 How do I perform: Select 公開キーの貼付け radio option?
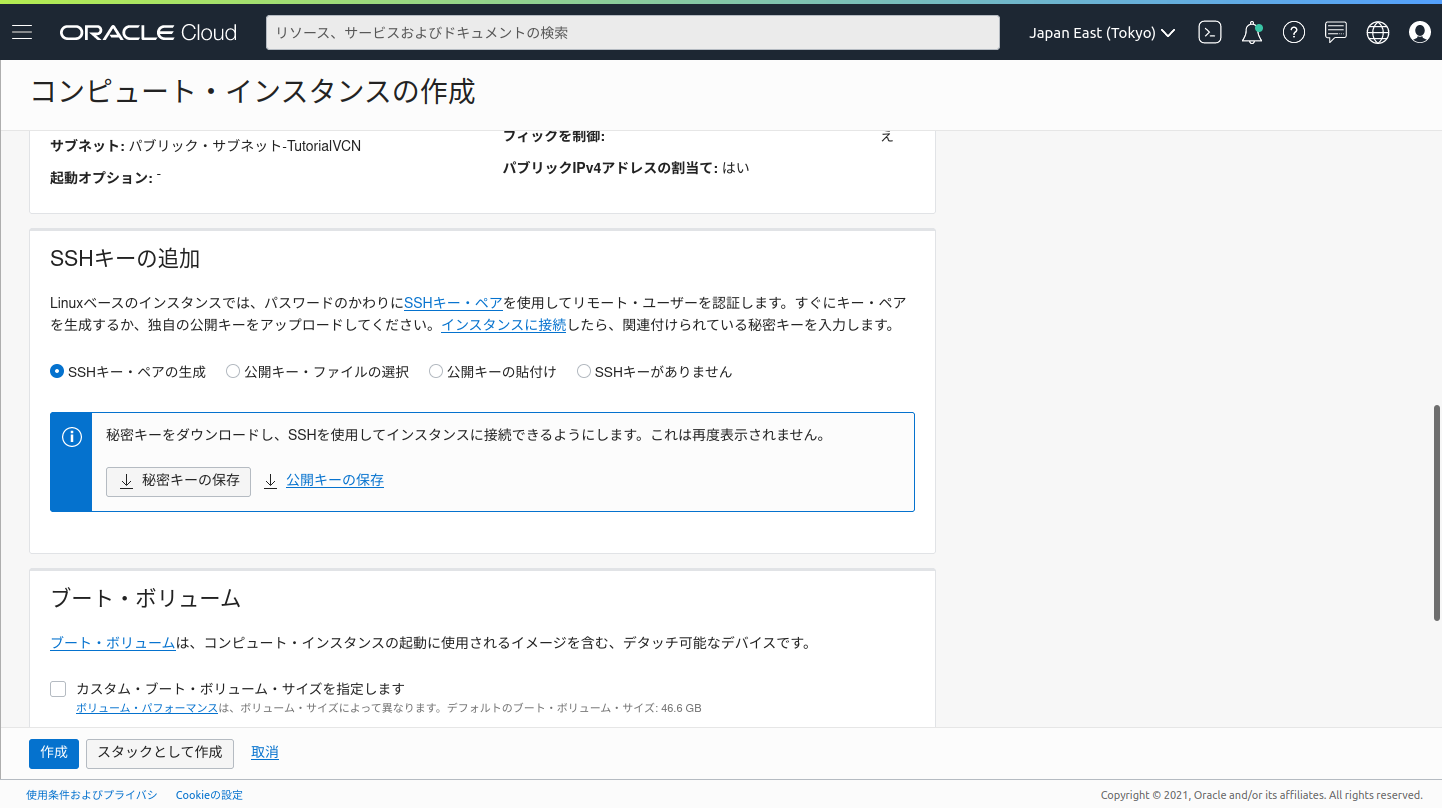436,371
